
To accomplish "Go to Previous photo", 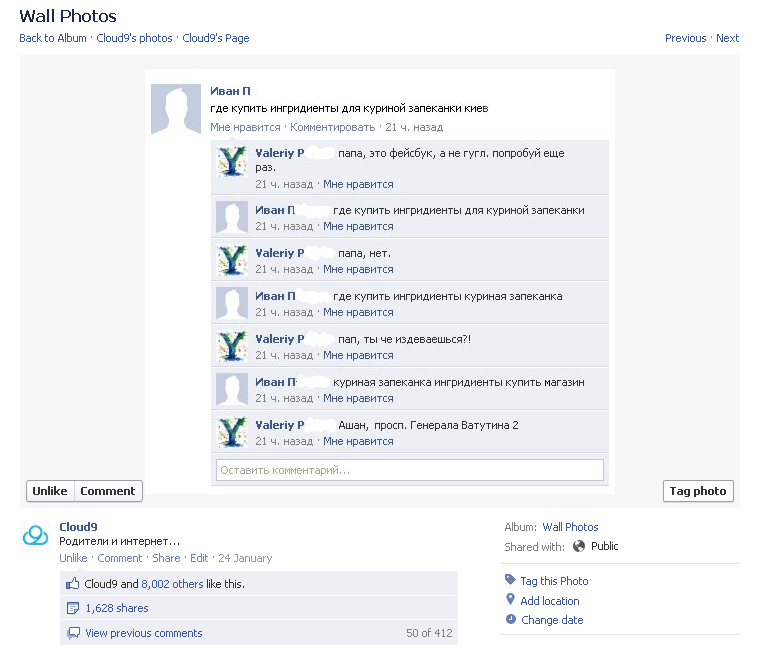I will [685, 38].
